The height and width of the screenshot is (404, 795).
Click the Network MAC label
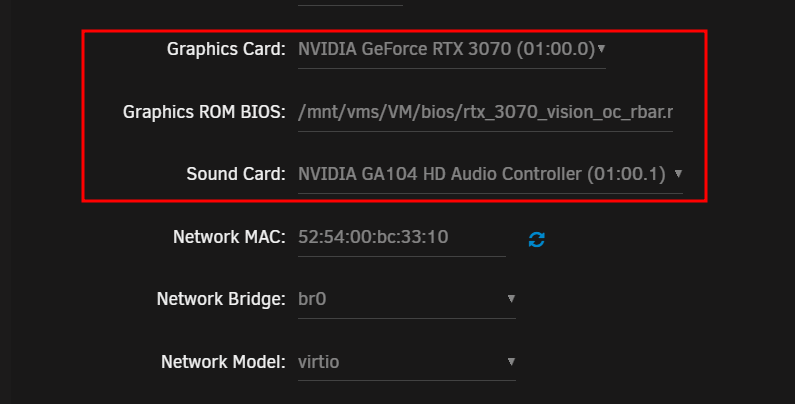coord(229,237)
